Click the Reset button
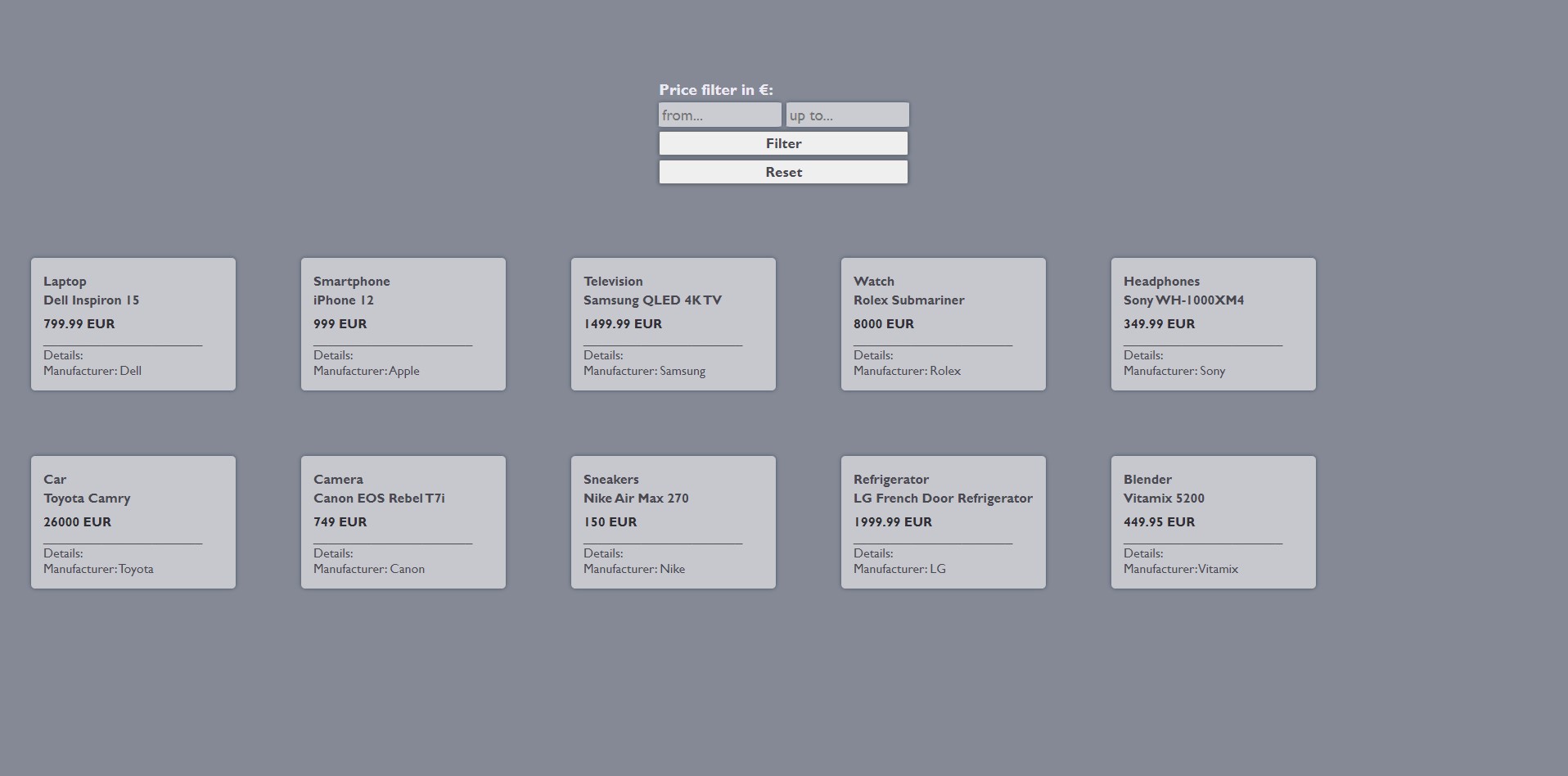Screen dimensions: 1568x776 (x=783, y=172)
